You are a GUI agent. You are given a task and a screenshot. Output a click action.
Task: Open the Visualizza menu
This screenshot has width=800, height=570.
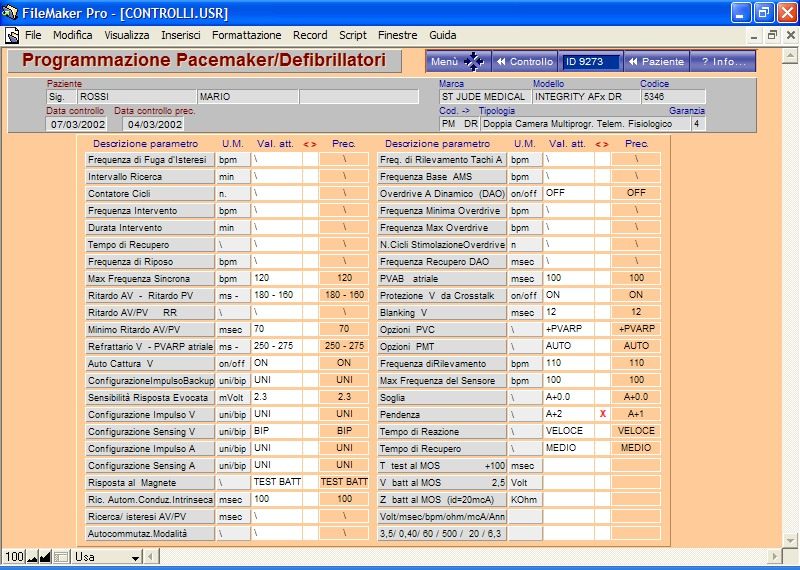127,35
